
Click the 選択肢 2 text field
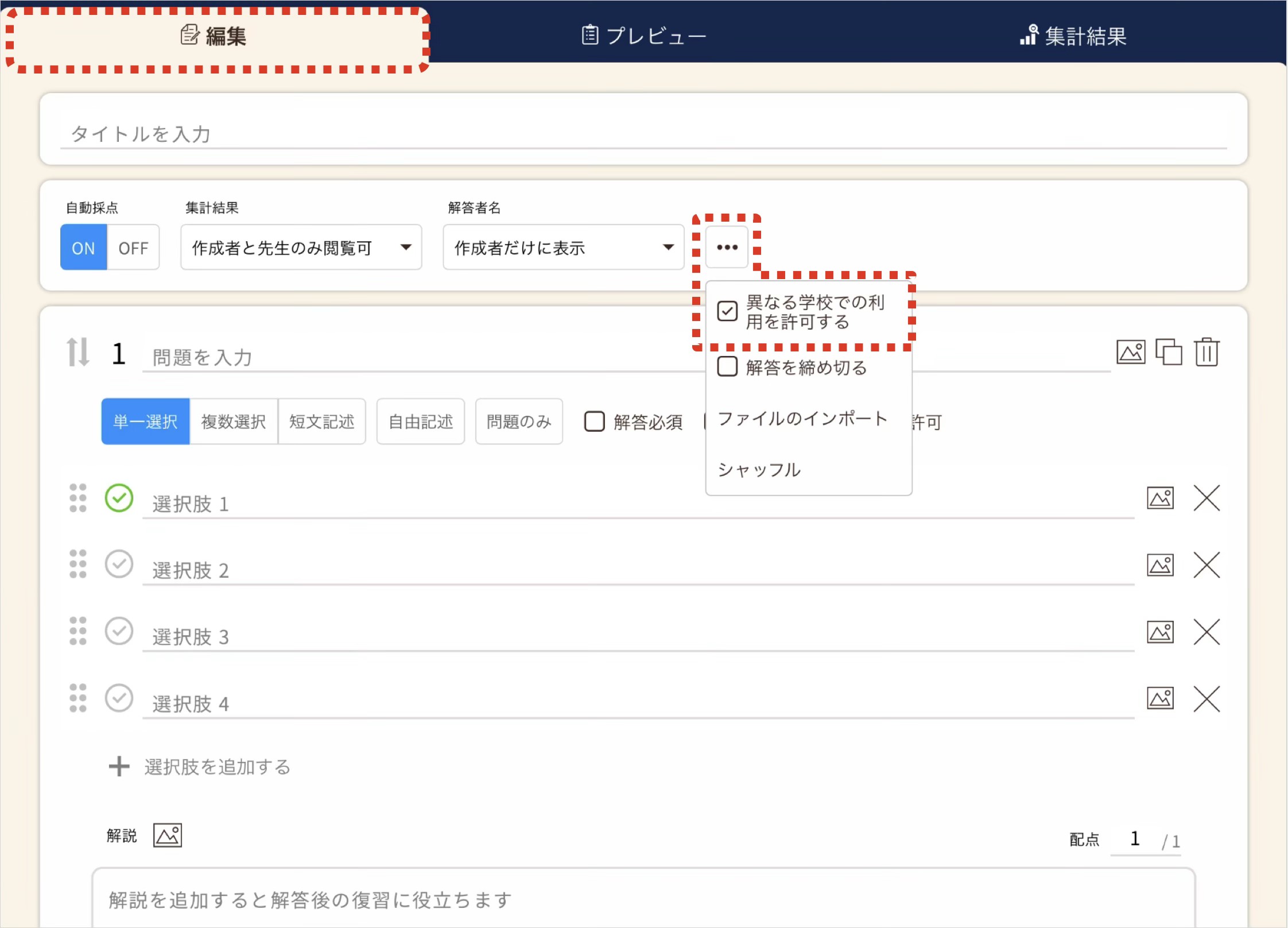tap(638, 570)
